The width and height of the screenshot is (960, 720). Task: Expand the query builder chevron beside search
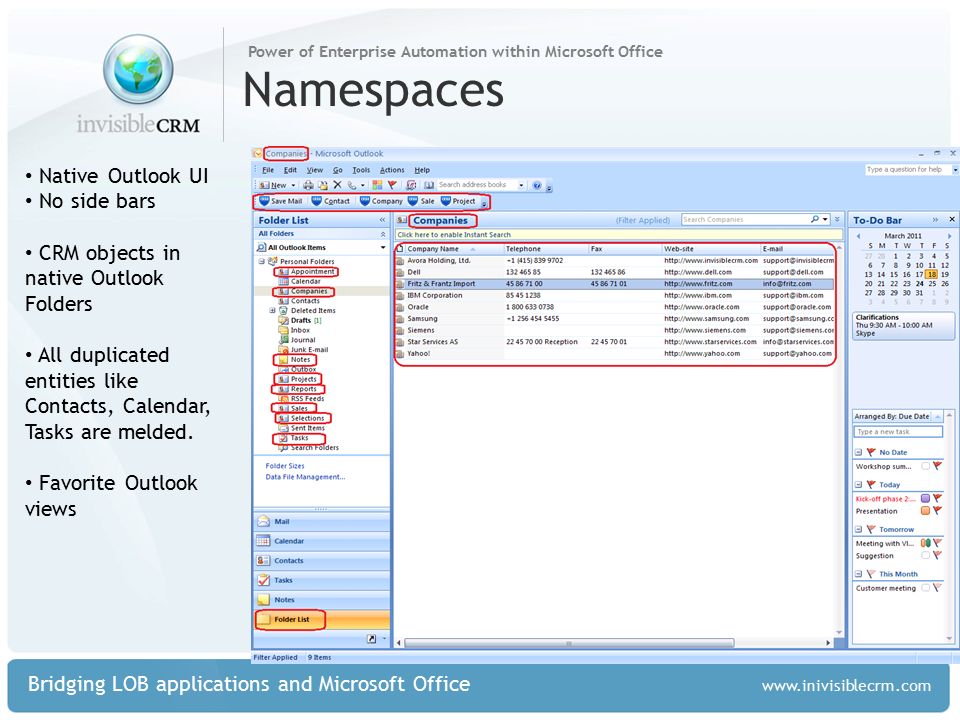click(x=837, y=219)
